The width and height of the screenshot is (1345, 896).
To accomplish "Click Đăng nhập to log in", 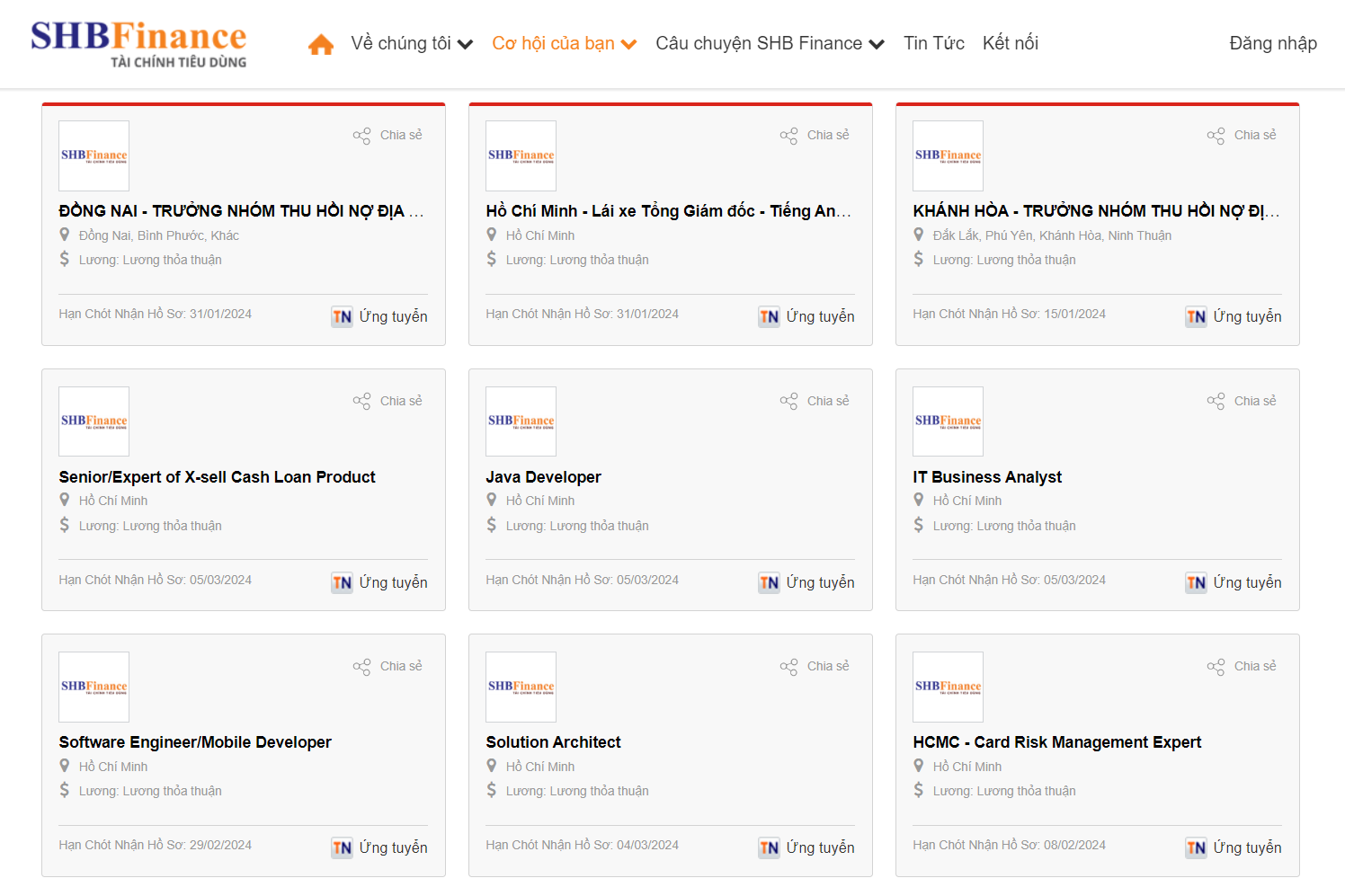I will pos(1273,43).
